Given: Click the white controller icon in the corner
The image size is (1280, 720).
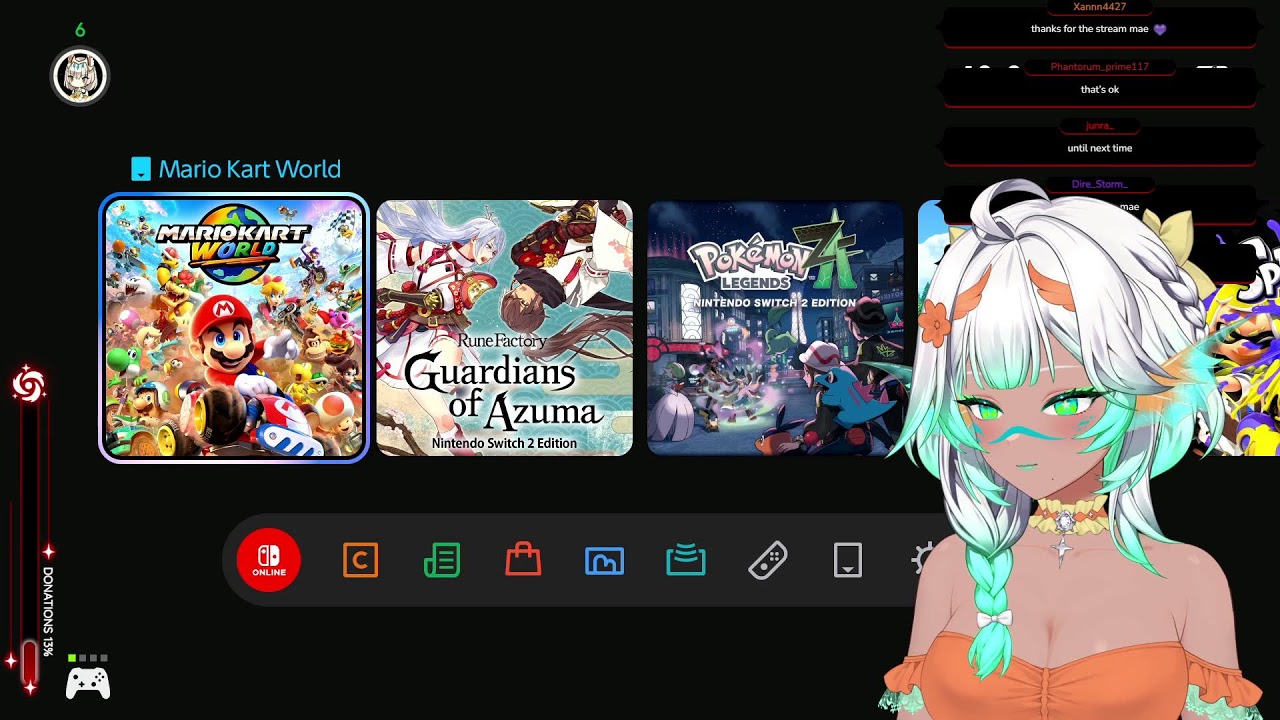Looking at the screenshot, I should (x=88, y=683).
